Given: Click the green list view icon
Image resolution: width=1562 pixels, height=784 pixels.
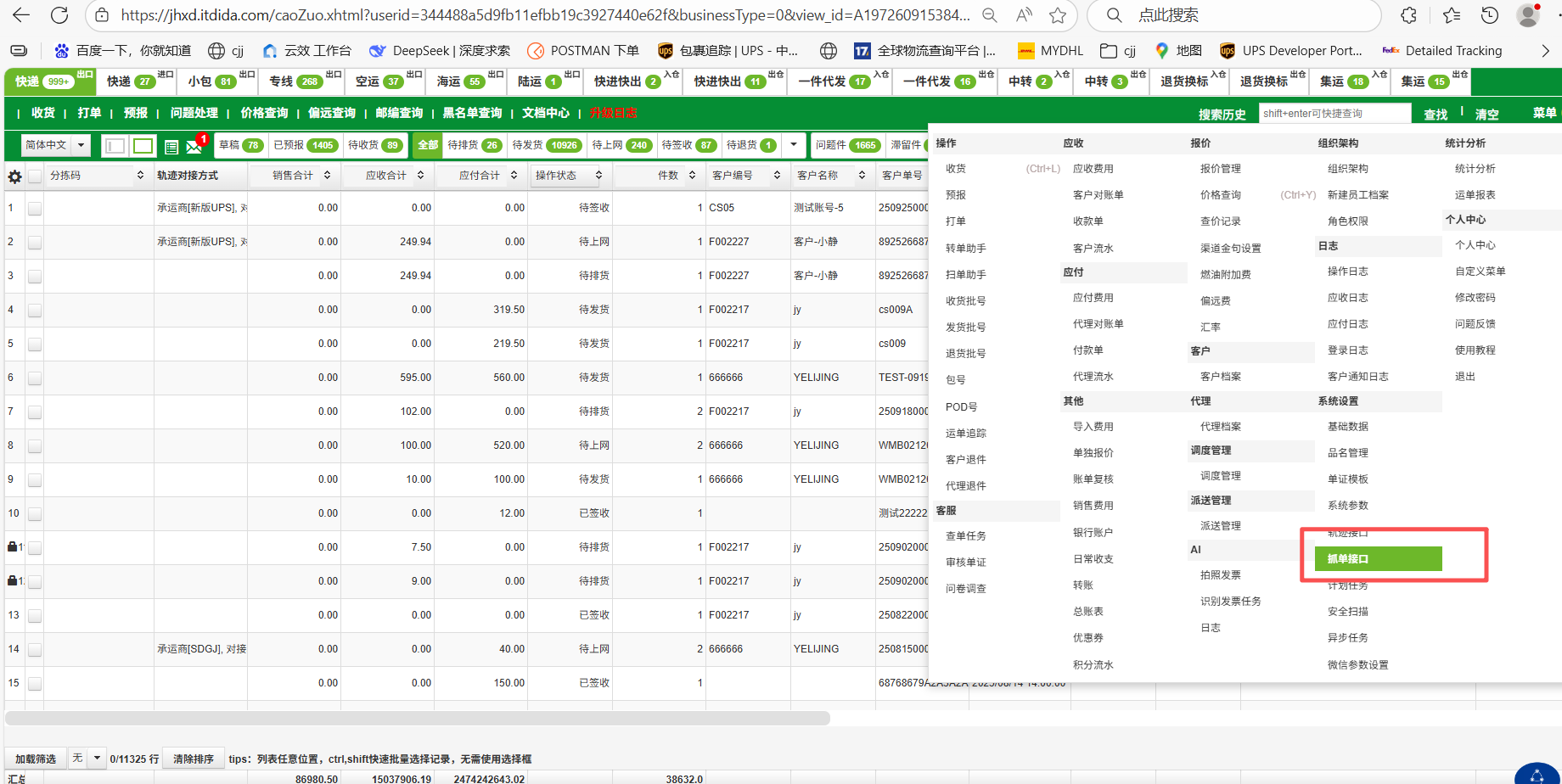Looking at the screenshot, I should (x=171, y=147).
